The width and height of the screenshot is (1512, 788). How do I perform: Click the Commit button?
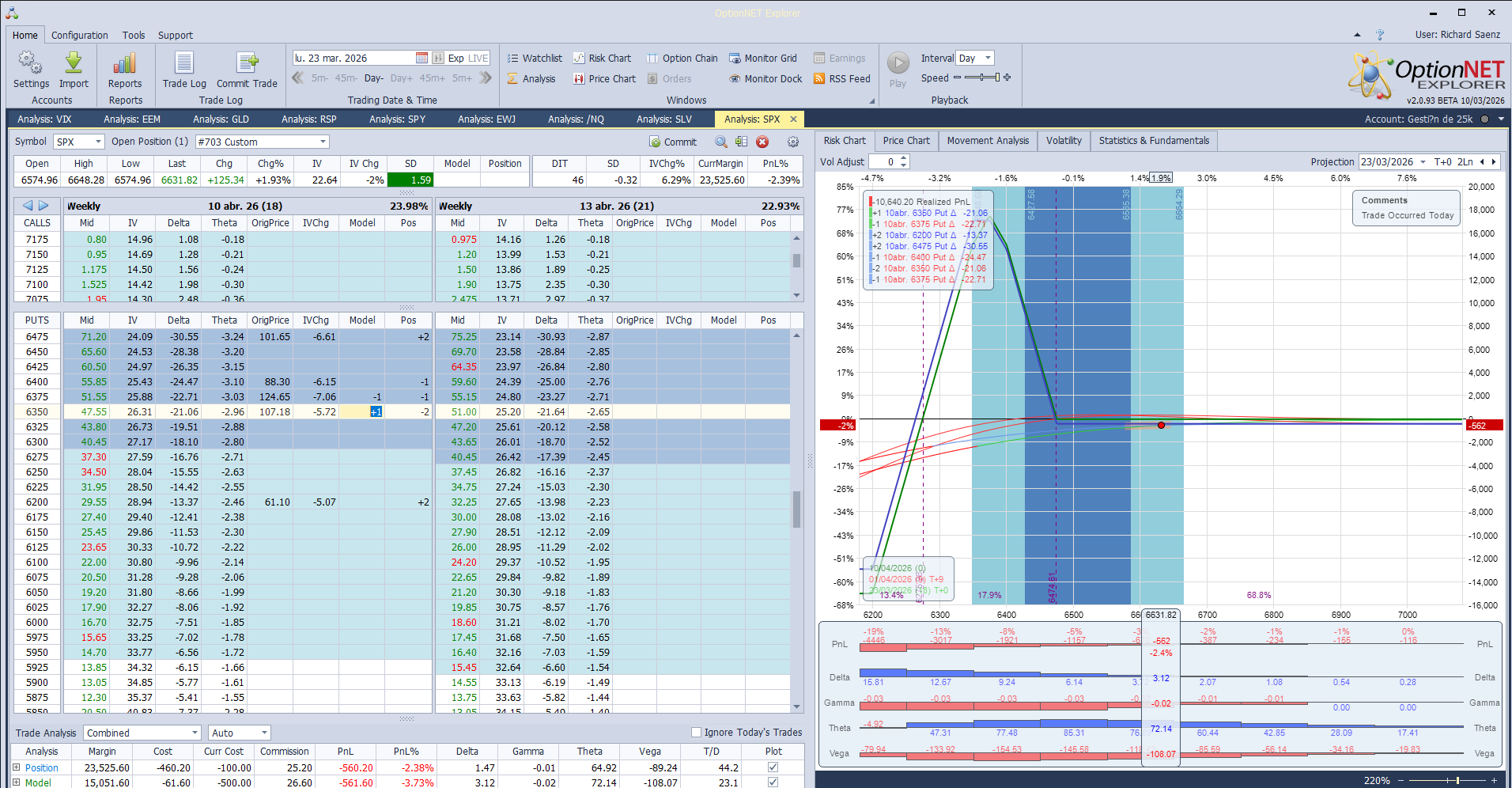[x=673, y=142]
